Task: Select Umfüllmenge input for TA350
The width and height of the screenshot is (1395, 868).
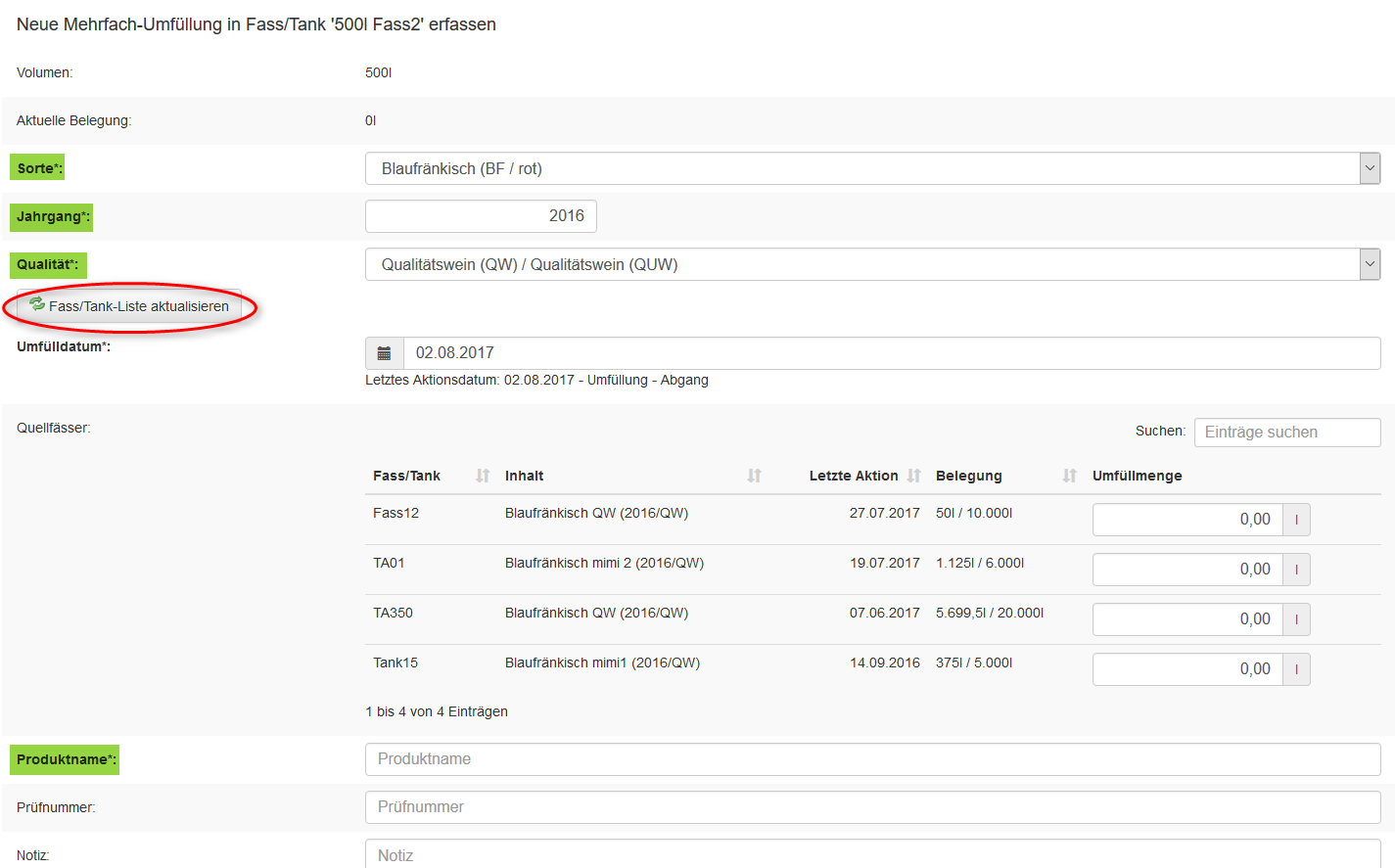Action: (x=1186, y=619)
